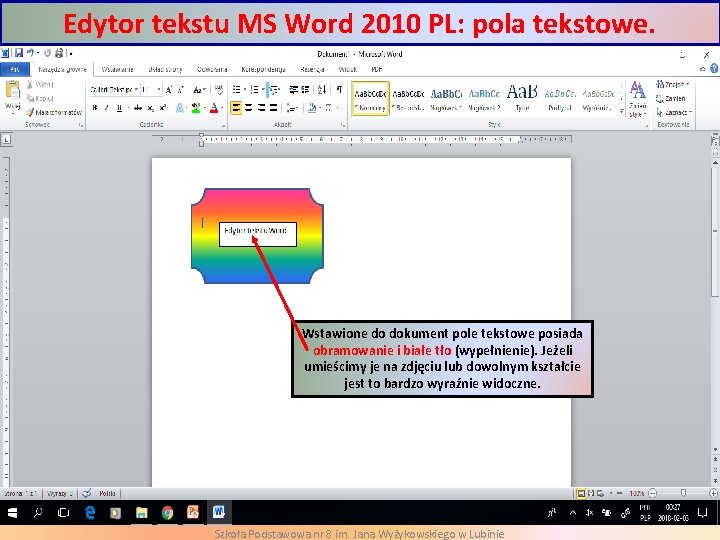This screenshot has height=540, width=720.
Task: Click the Bullets list icon
Action: [x=238, y=90]
